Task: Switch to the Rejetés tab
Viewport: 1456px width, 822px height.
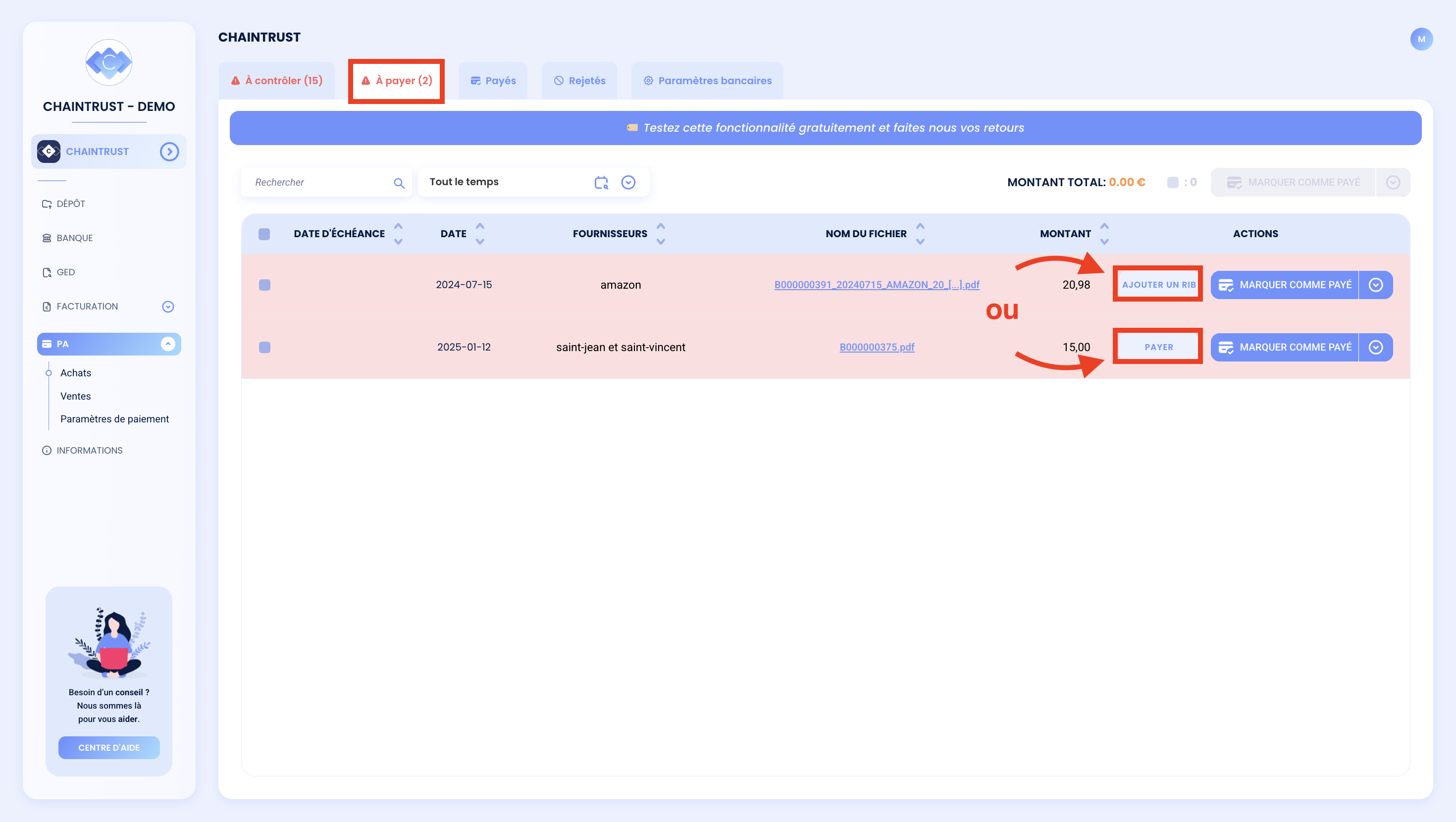Action: [579, 81]
